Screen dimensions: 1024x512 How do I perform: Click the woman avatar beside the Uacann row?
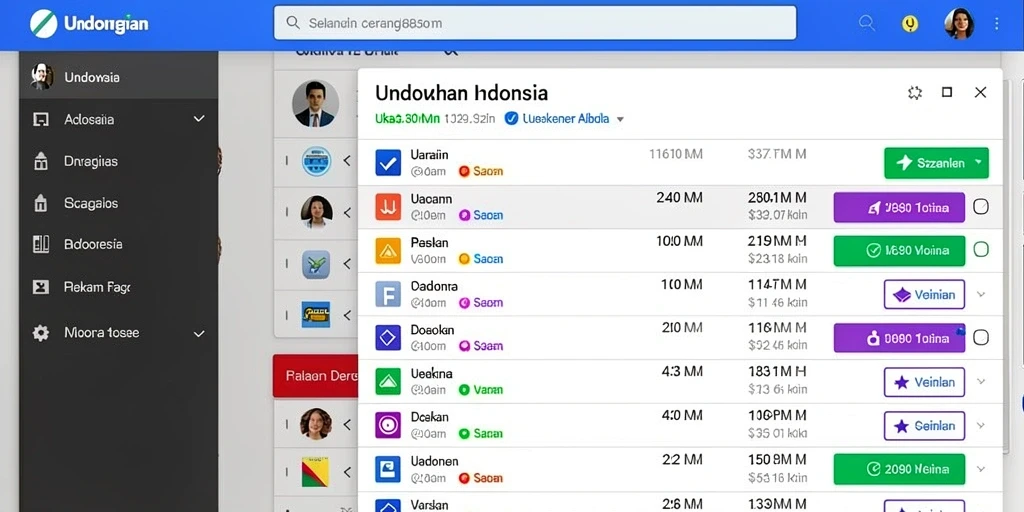[317, 212]
